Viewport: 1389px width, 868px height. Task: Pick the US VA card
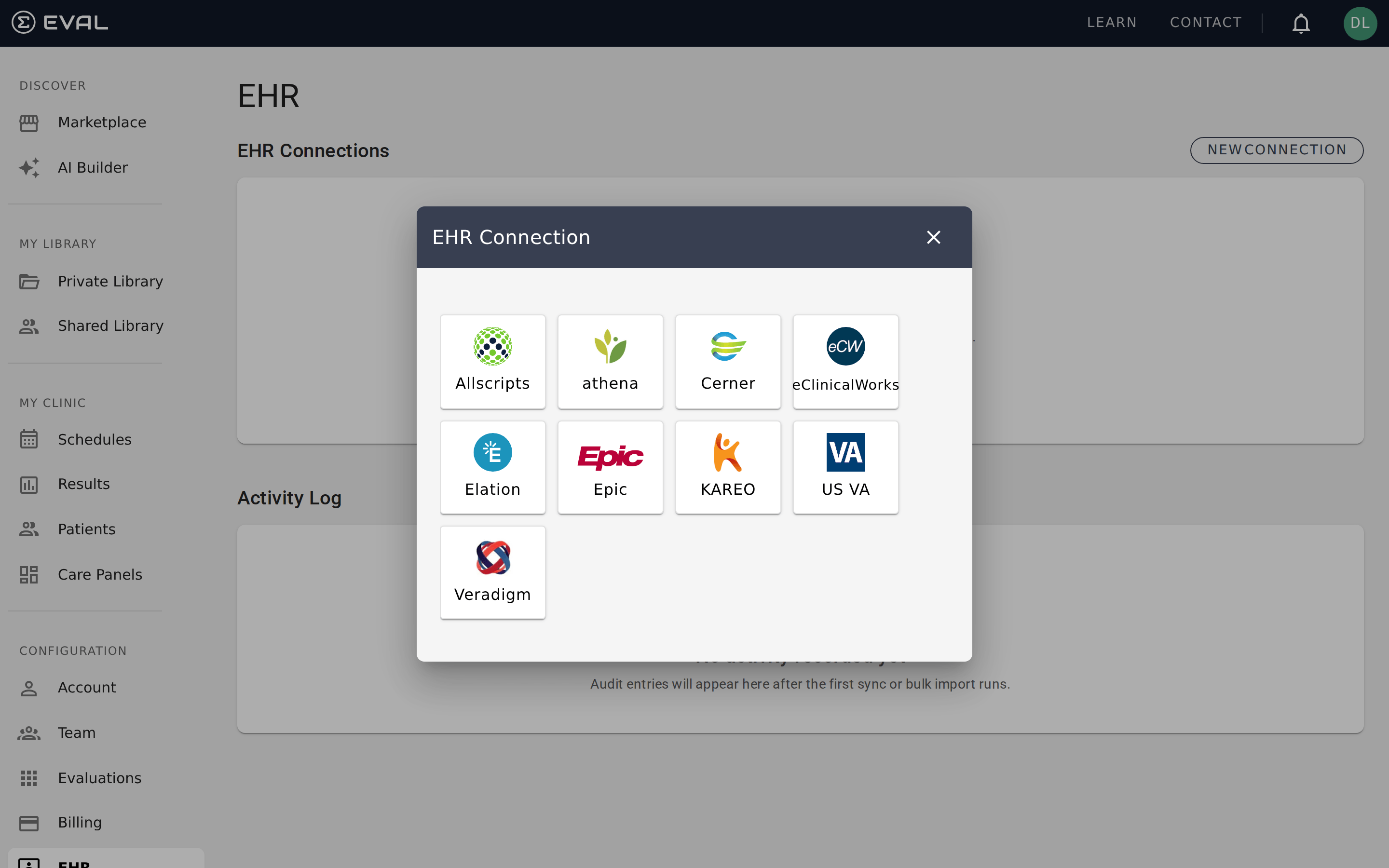[x=845, y=467]
